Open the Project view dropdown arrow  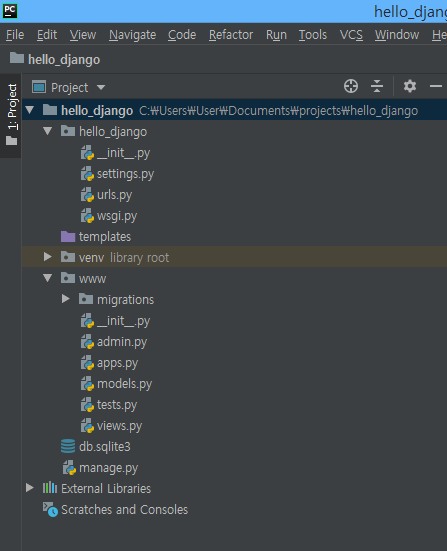101,87
